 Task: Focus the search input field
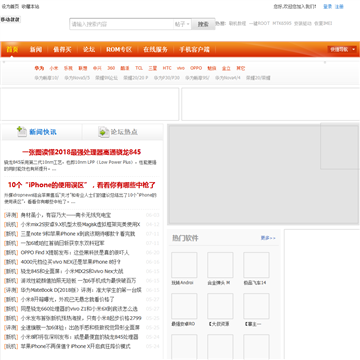tap(122, 24)
